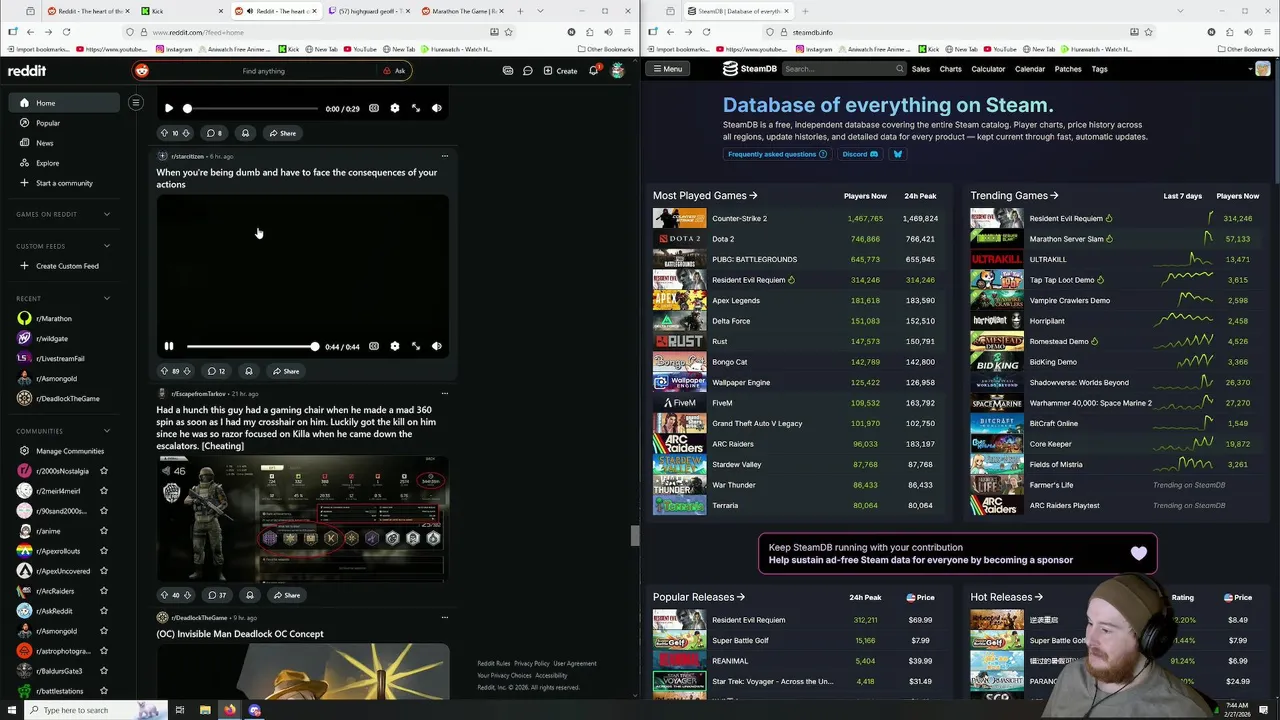Open Windows Start menu
Screen dimensions: 1280x720
pos(12,710)
